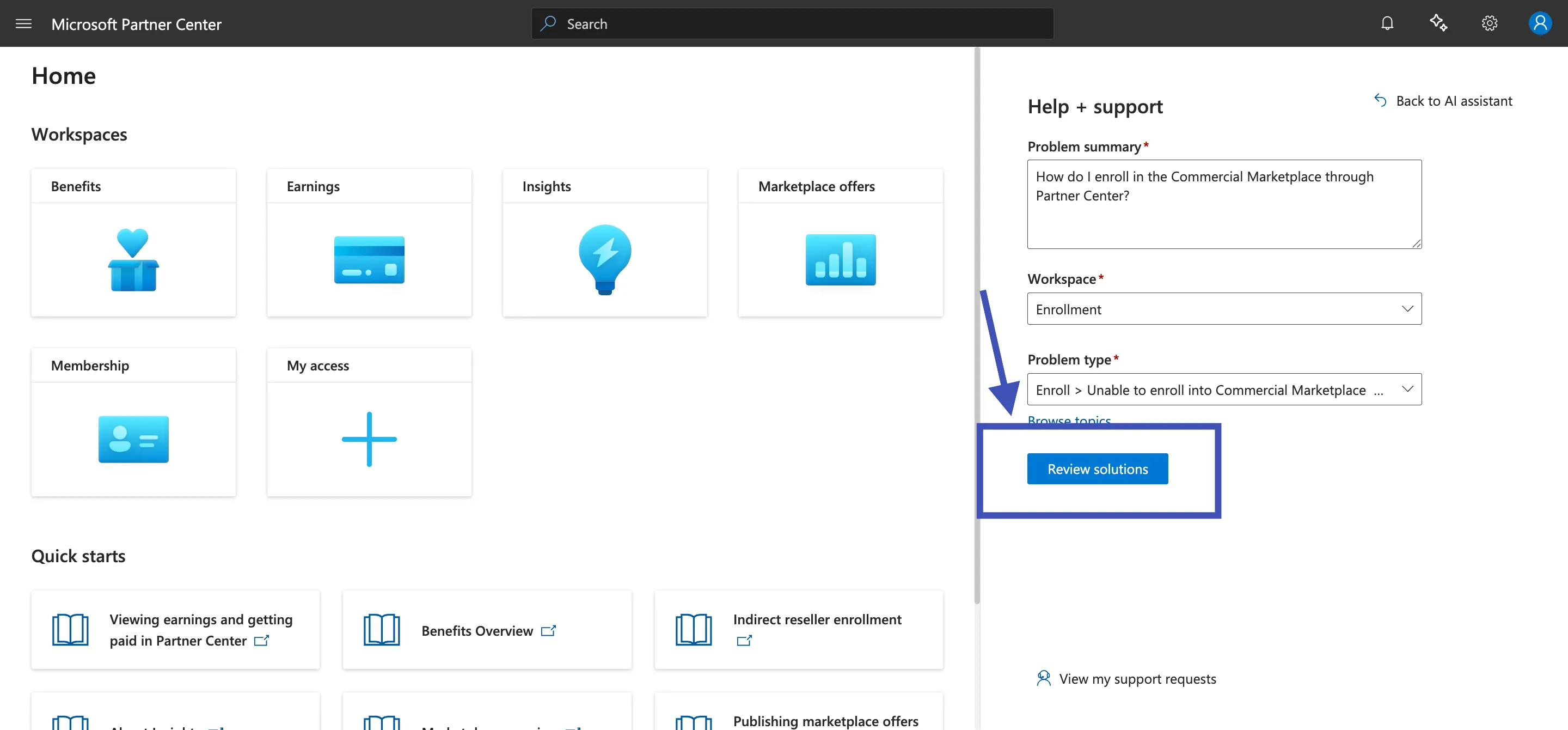Click the Review solutions button

pyautogui.click(x=1098, y=469)
